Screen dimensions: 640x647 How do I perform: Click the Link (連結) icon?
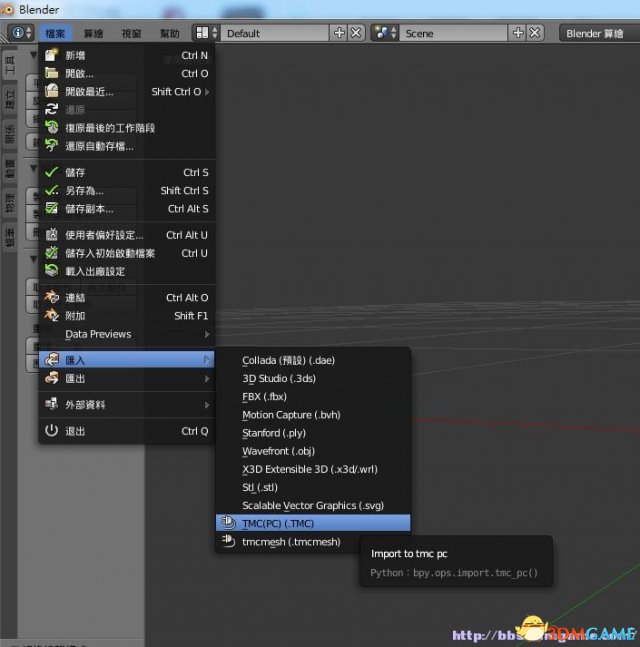[x=52, y=297]
